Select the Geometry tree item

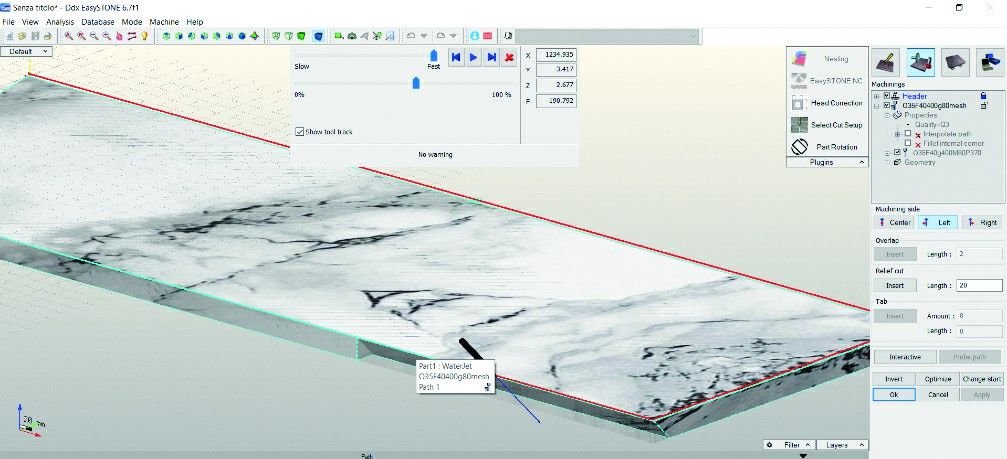tap(920, 162)
